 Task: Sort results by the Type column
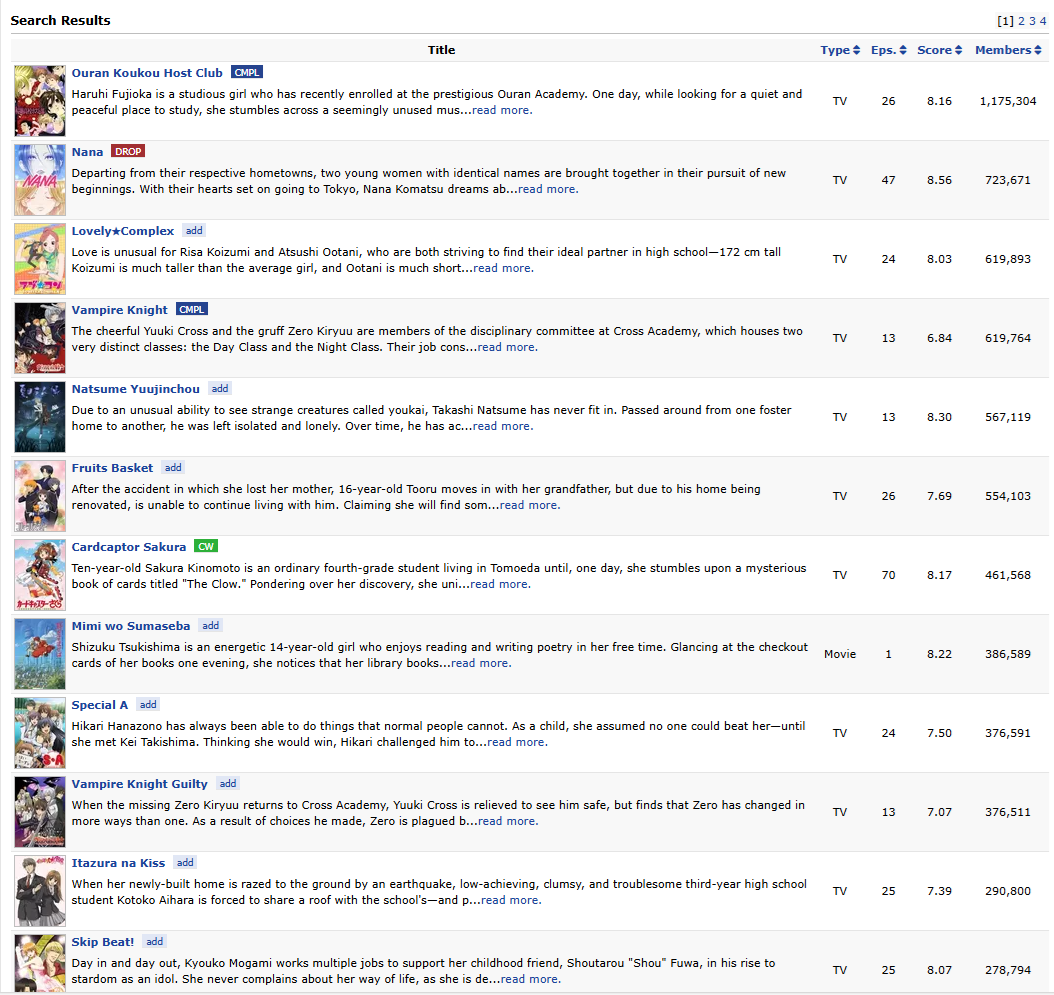pos(840,50)
